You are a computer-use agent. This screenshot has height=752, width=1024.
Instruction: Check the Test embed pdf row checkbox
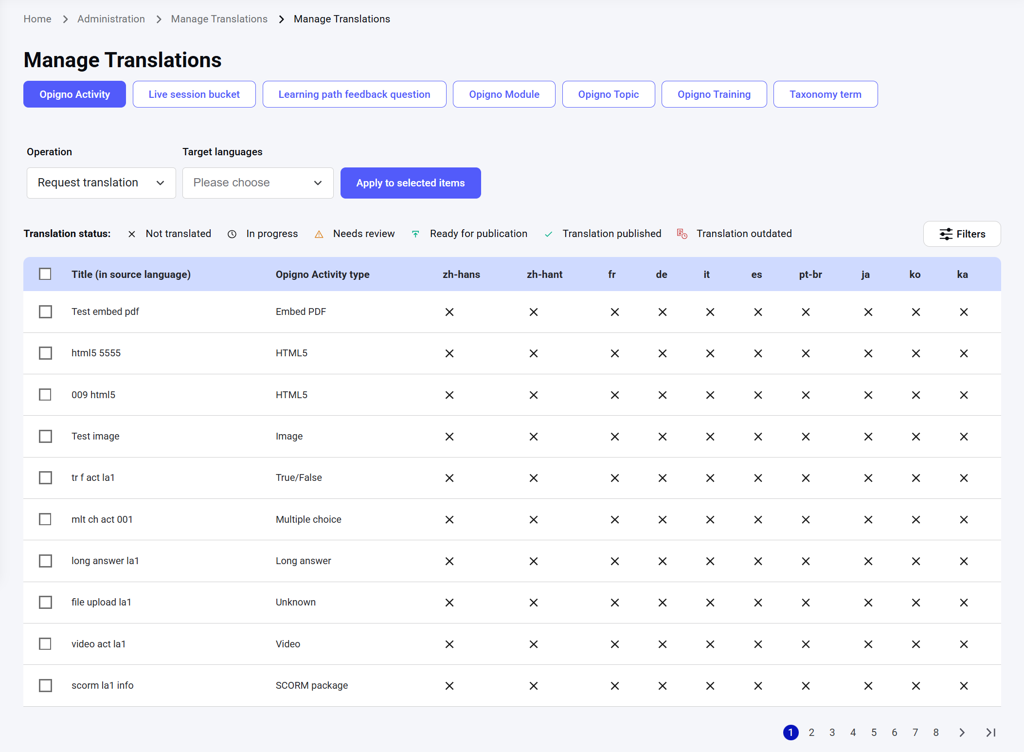(x=45, y=312)
